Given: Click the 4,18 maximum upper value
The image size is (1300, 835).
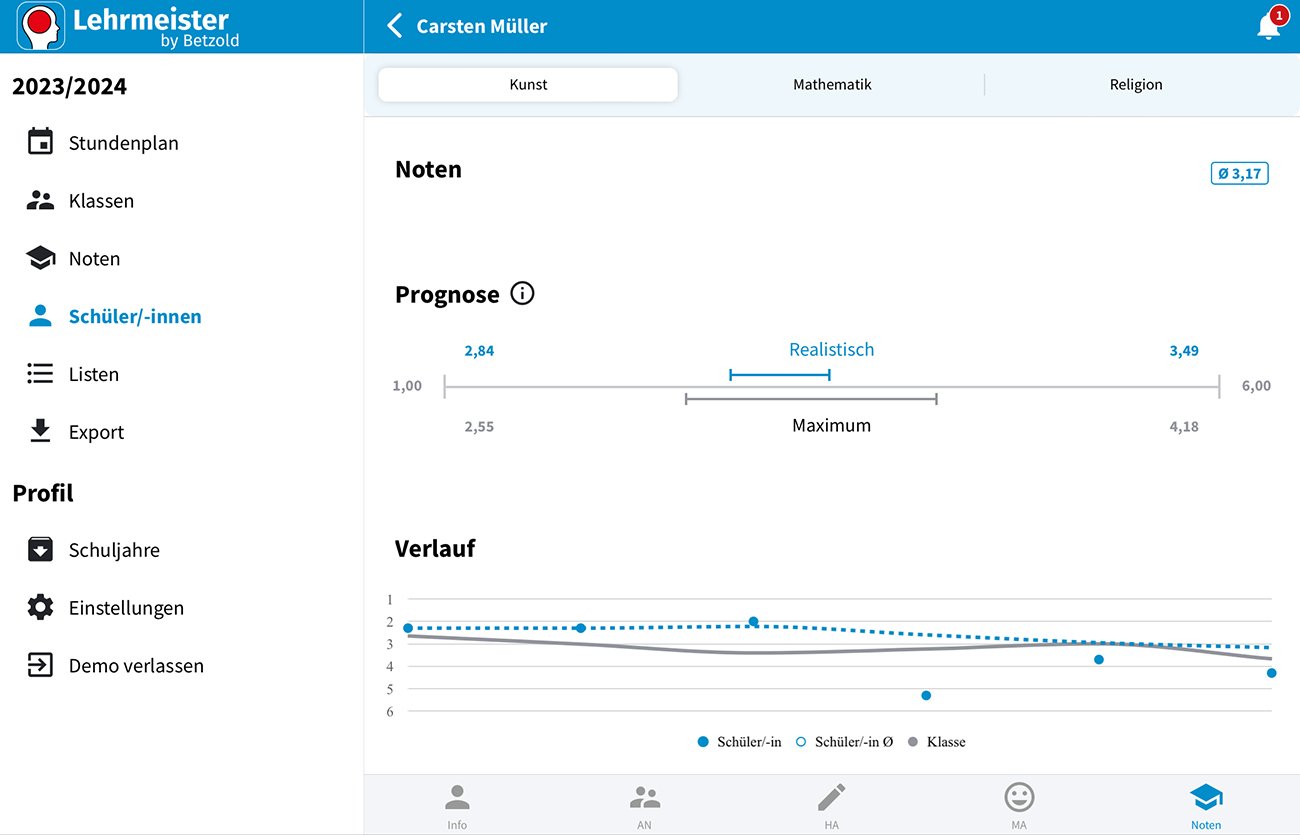Looking at the screenshot, I should pyautogui.click(x=1184, y=427).
